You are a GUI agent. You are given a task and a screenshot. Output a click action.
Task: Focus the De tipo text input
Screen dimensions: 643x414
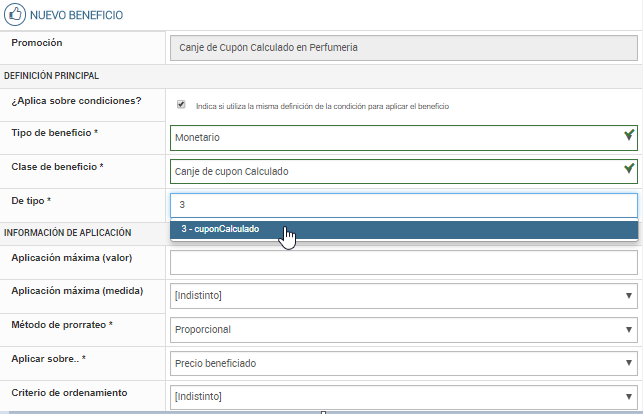403,205
